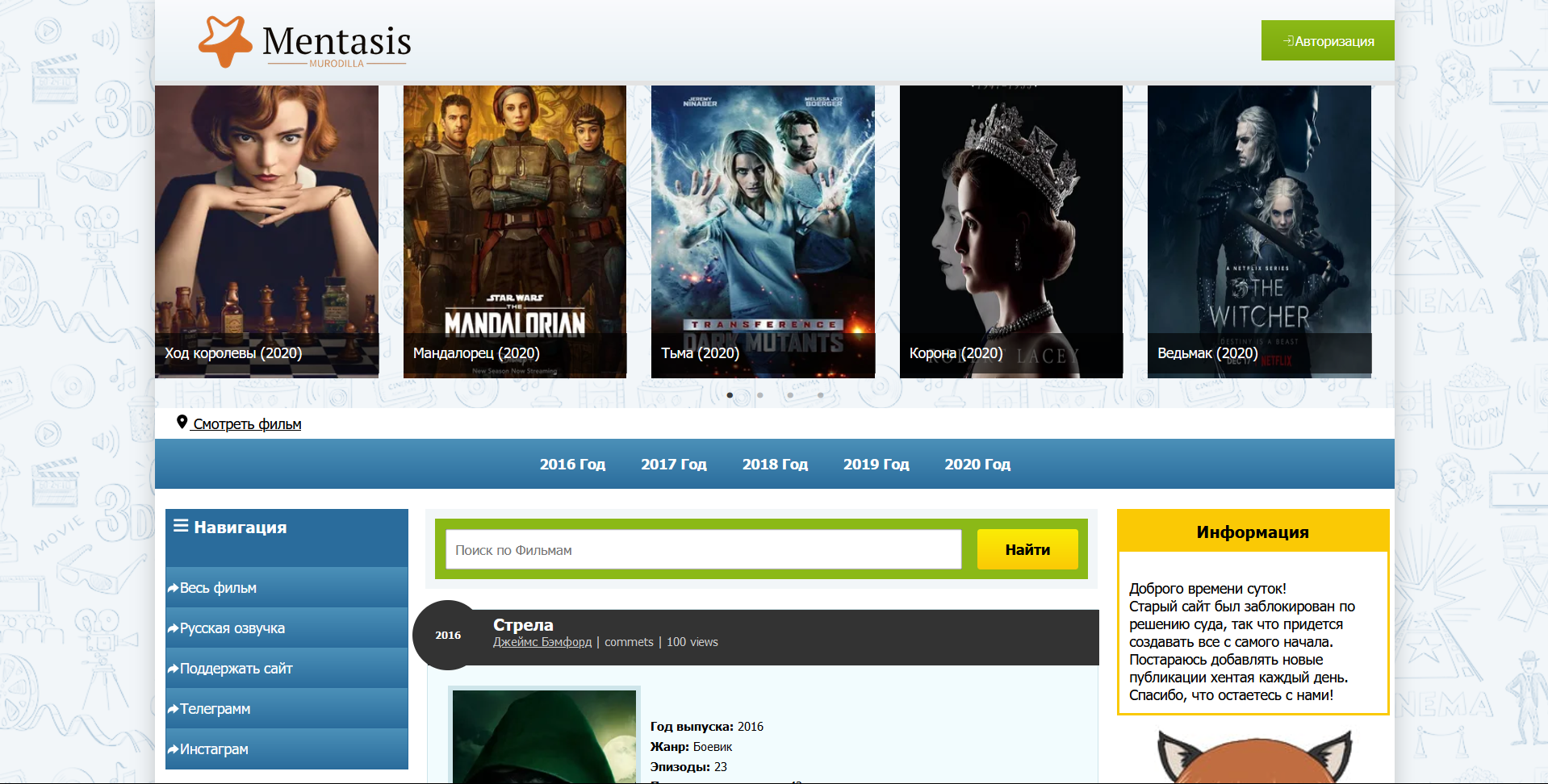The image size is (1548, 784).
Task: Click the Навигация heading text
Action: coord(241,528)
